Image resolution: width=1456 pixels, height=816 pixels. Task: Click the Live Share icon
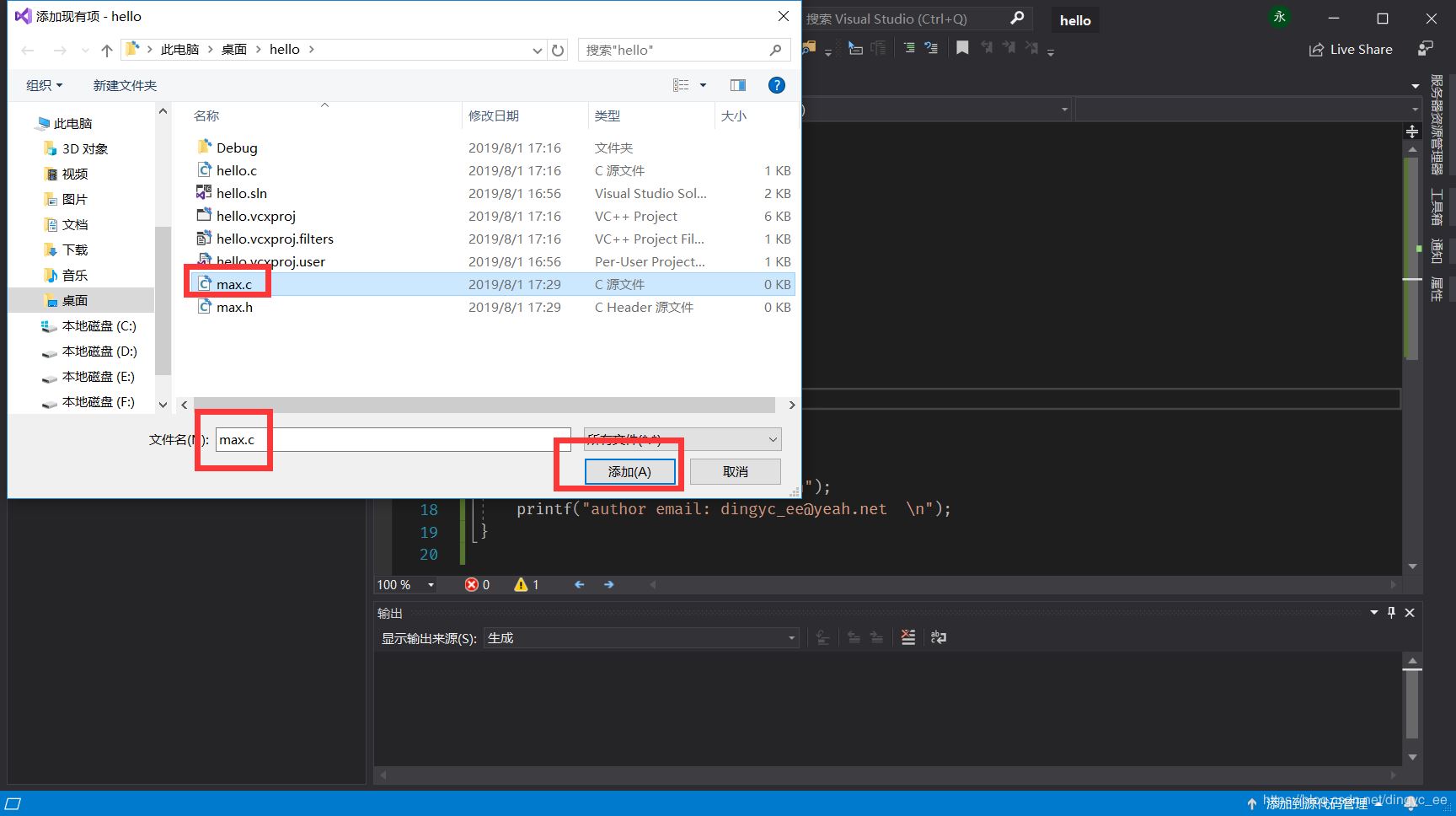coord(1316,50)
